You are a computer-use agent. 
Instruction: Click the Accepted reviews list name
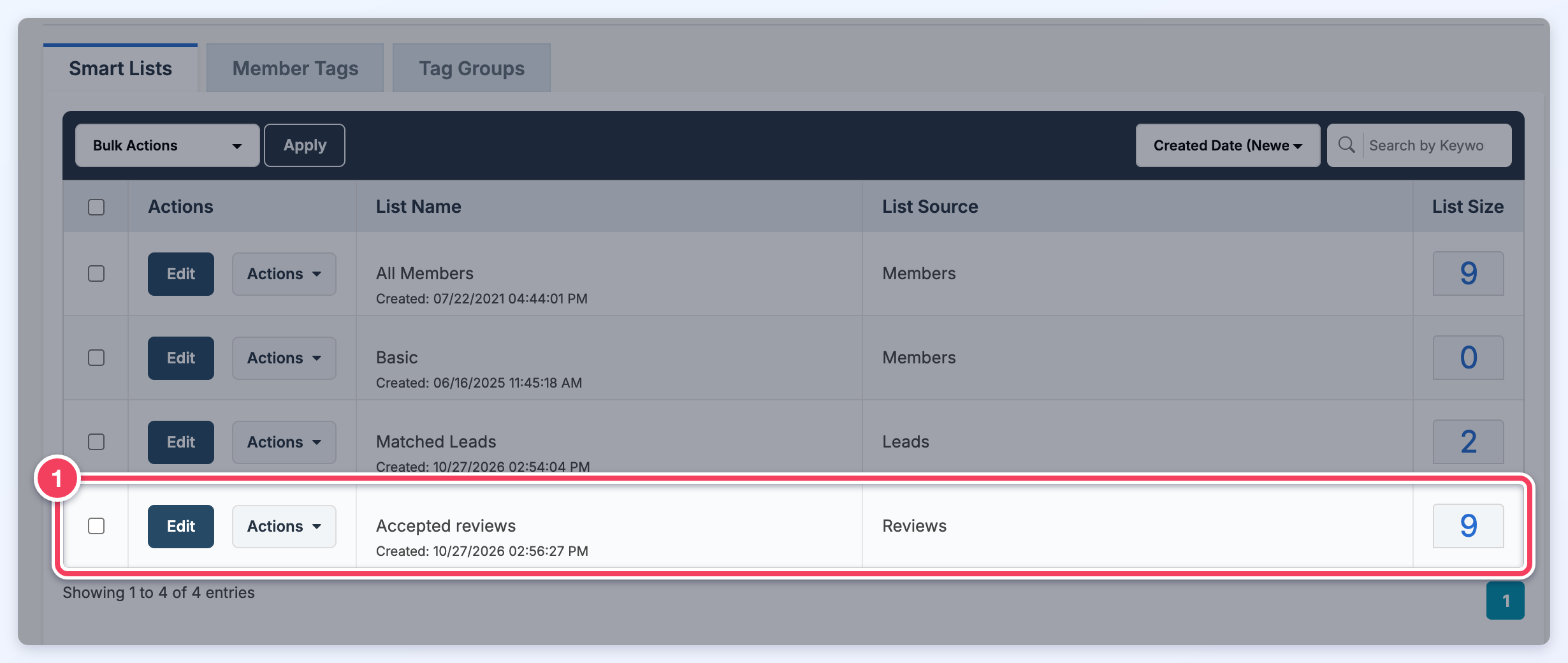point(446,526)
